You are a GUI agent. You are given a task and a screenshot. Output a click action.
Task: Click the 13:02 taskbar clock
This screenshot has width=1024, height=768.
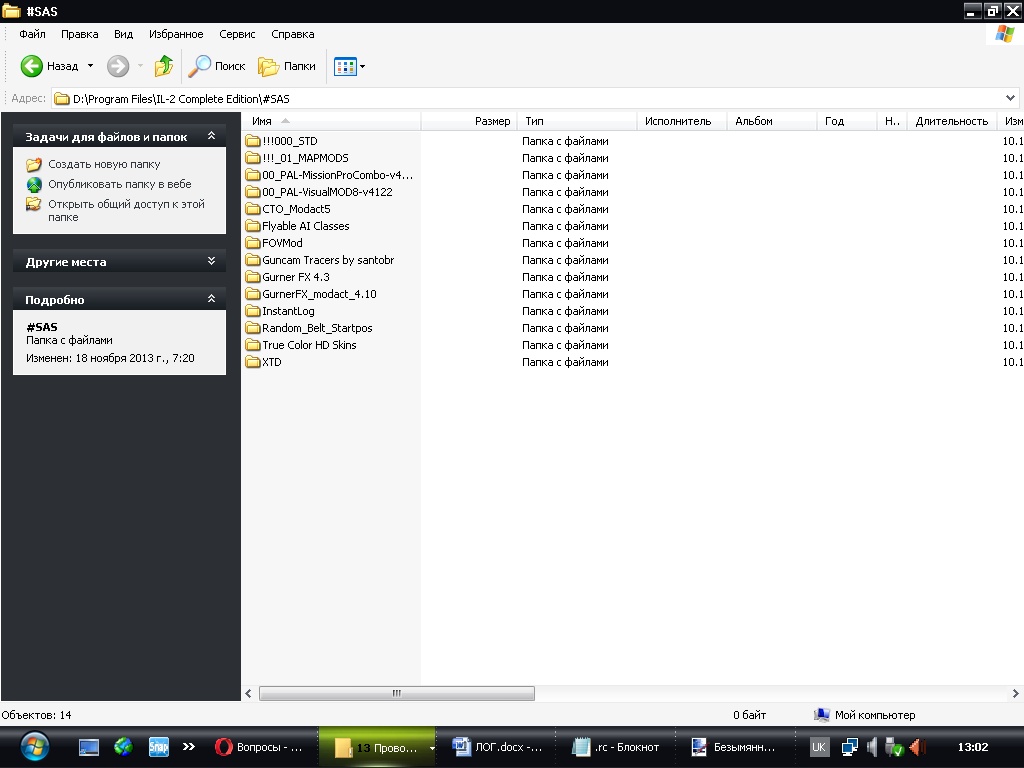pyautogui.click(x=972, y=747)
